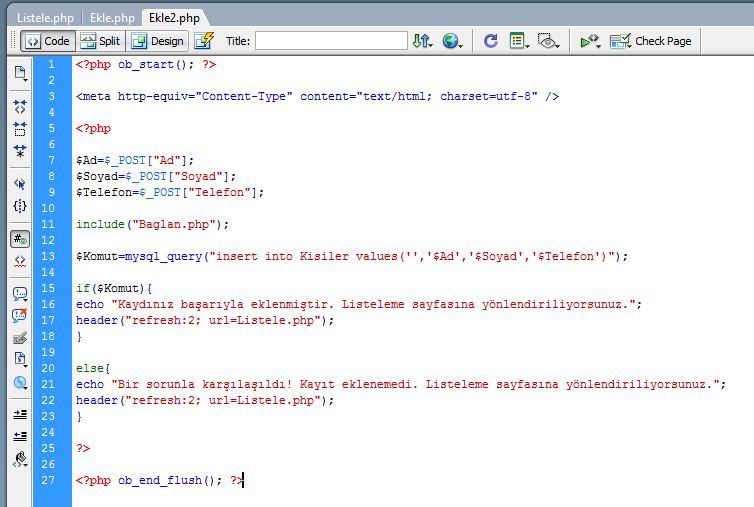Click the Check Page button

click(651, 41)
